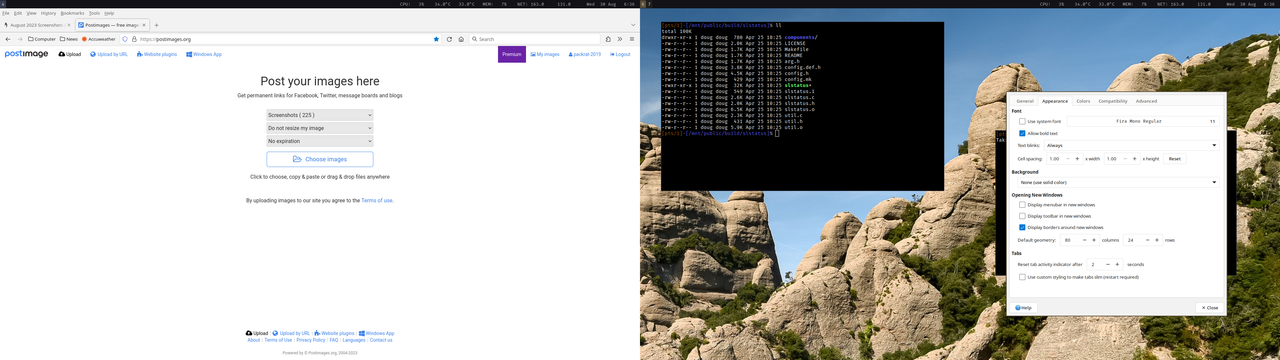
Task: Open the No expiration dropdown
Action: click(320, 141)
